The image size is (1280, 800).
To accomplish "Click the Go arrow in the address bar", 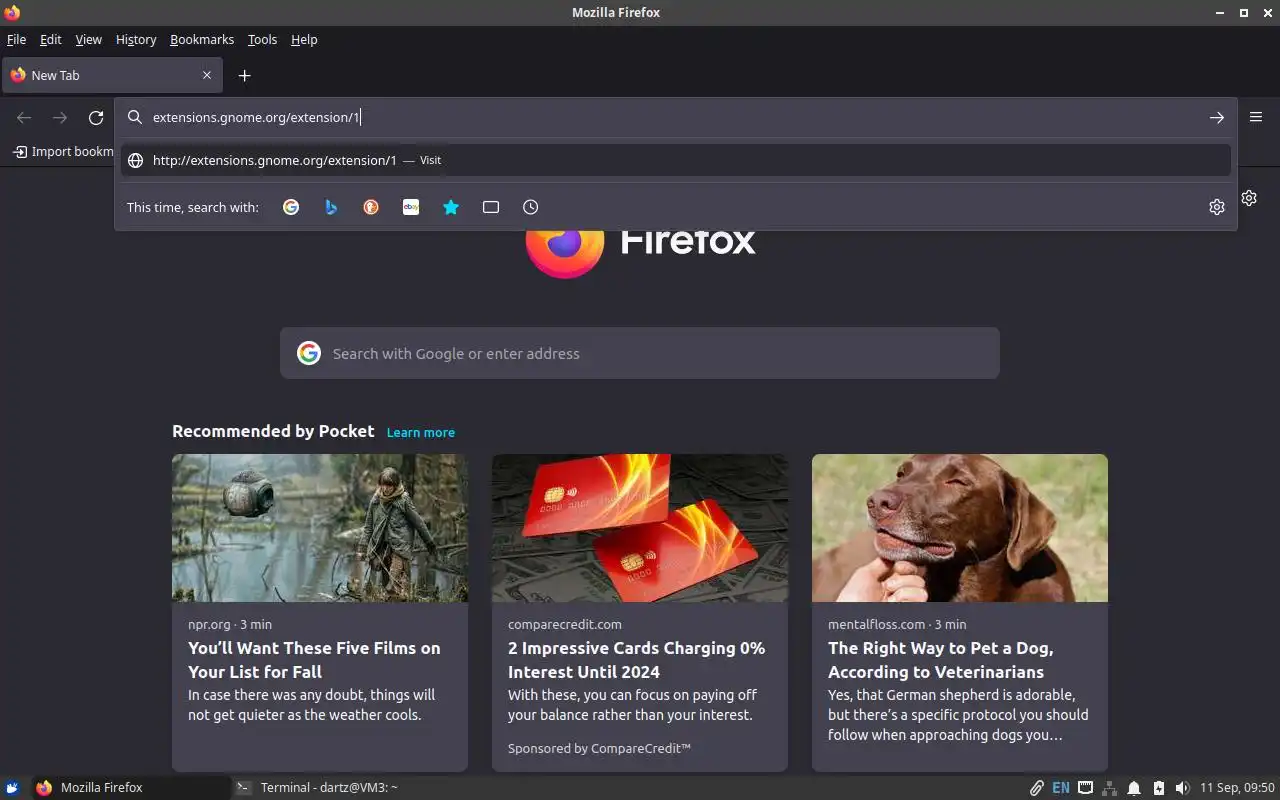I will [1217, 117].
